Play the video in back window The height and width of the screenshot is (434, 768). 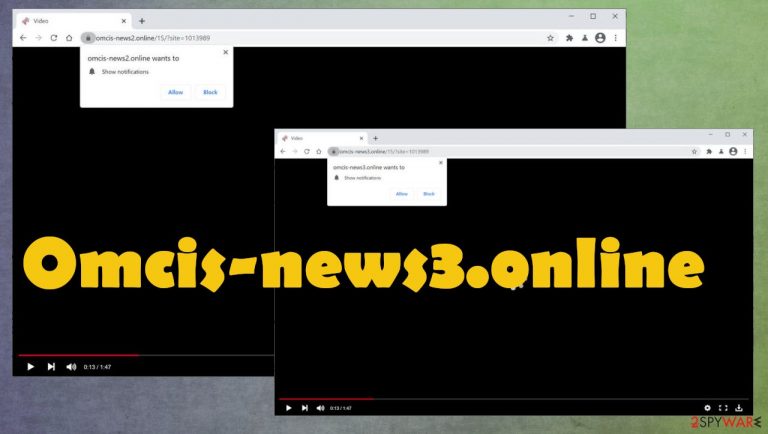(x=30, y=366)
